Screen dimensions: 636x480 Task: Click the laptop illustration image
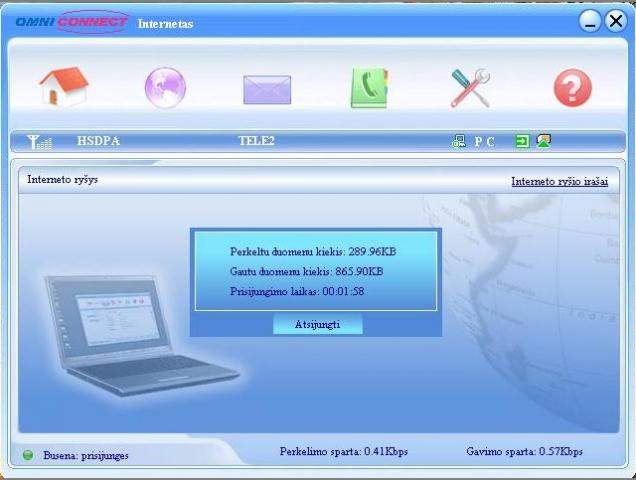tap(130, 335)
